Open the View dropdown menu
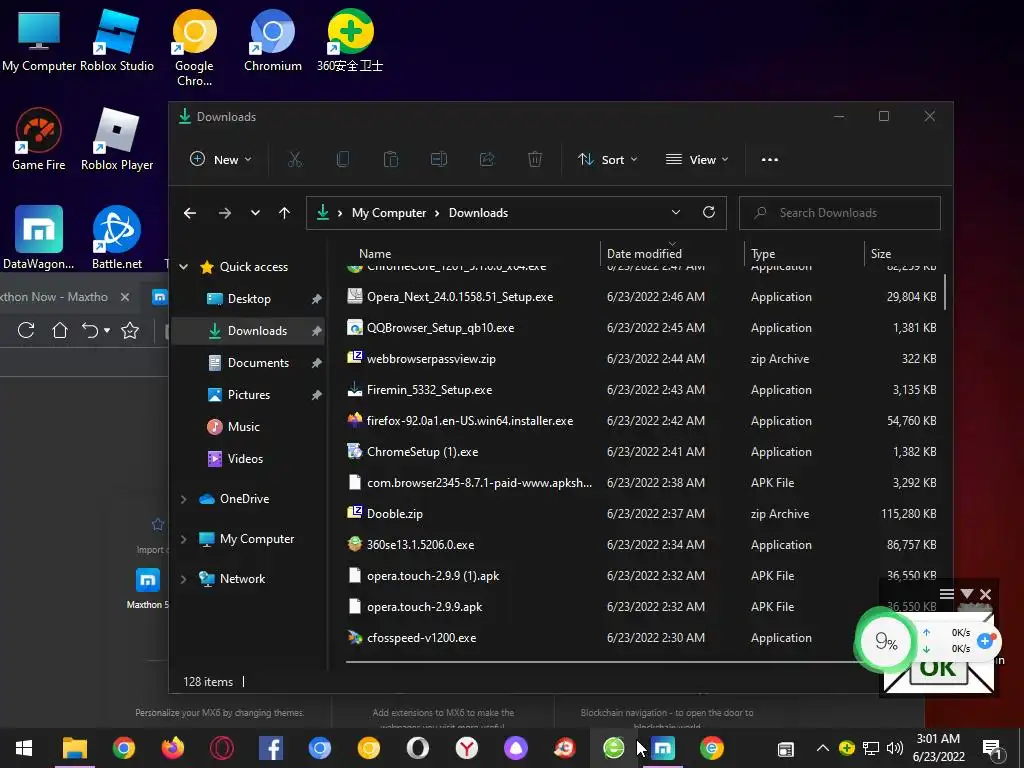The width and height of the screenshot is (1024, 768). point(696,159)
